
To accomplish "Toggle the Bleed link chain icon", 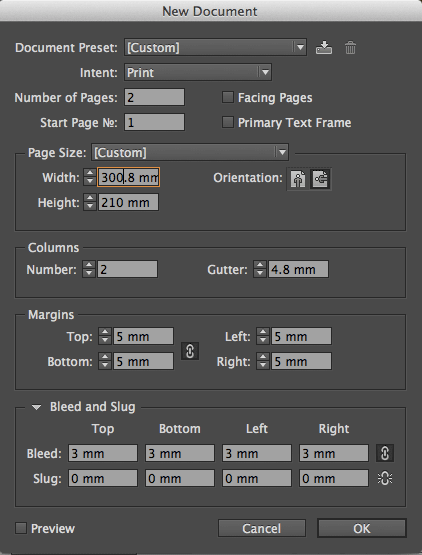I will [385, 453].
